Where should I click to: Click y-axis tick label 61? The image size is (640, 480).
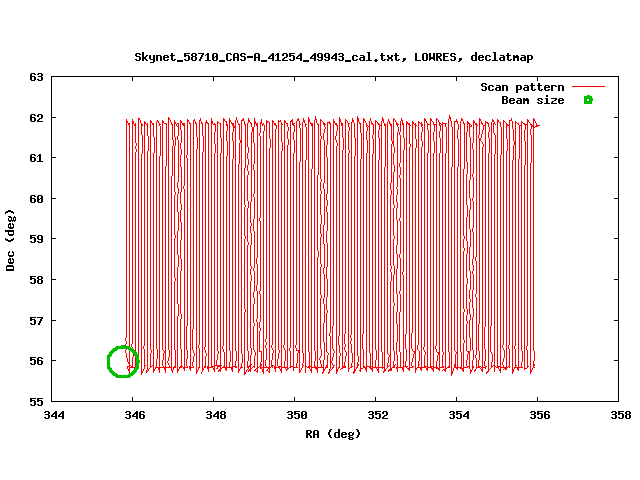click(x=36, y=158)
